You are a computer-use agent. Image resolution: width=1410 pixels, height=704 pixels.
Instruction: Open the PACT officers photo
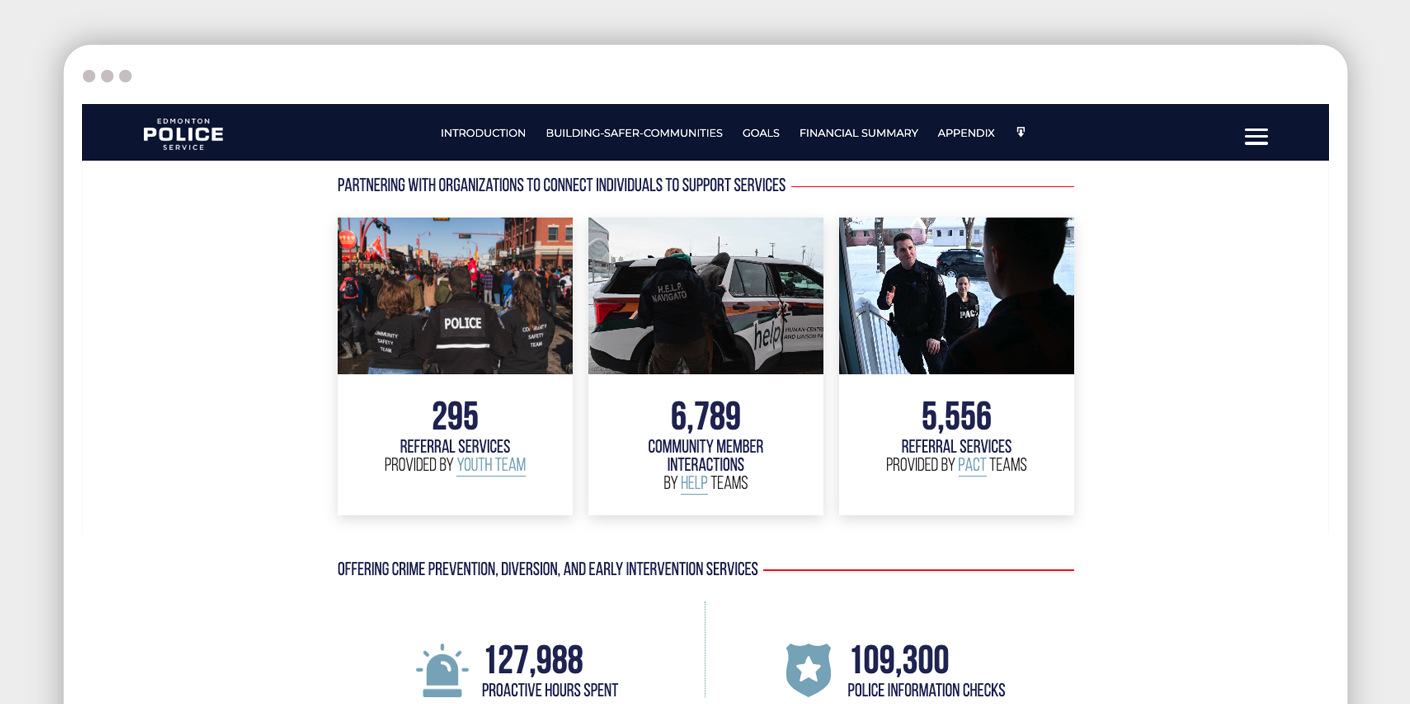click(956, 296)
